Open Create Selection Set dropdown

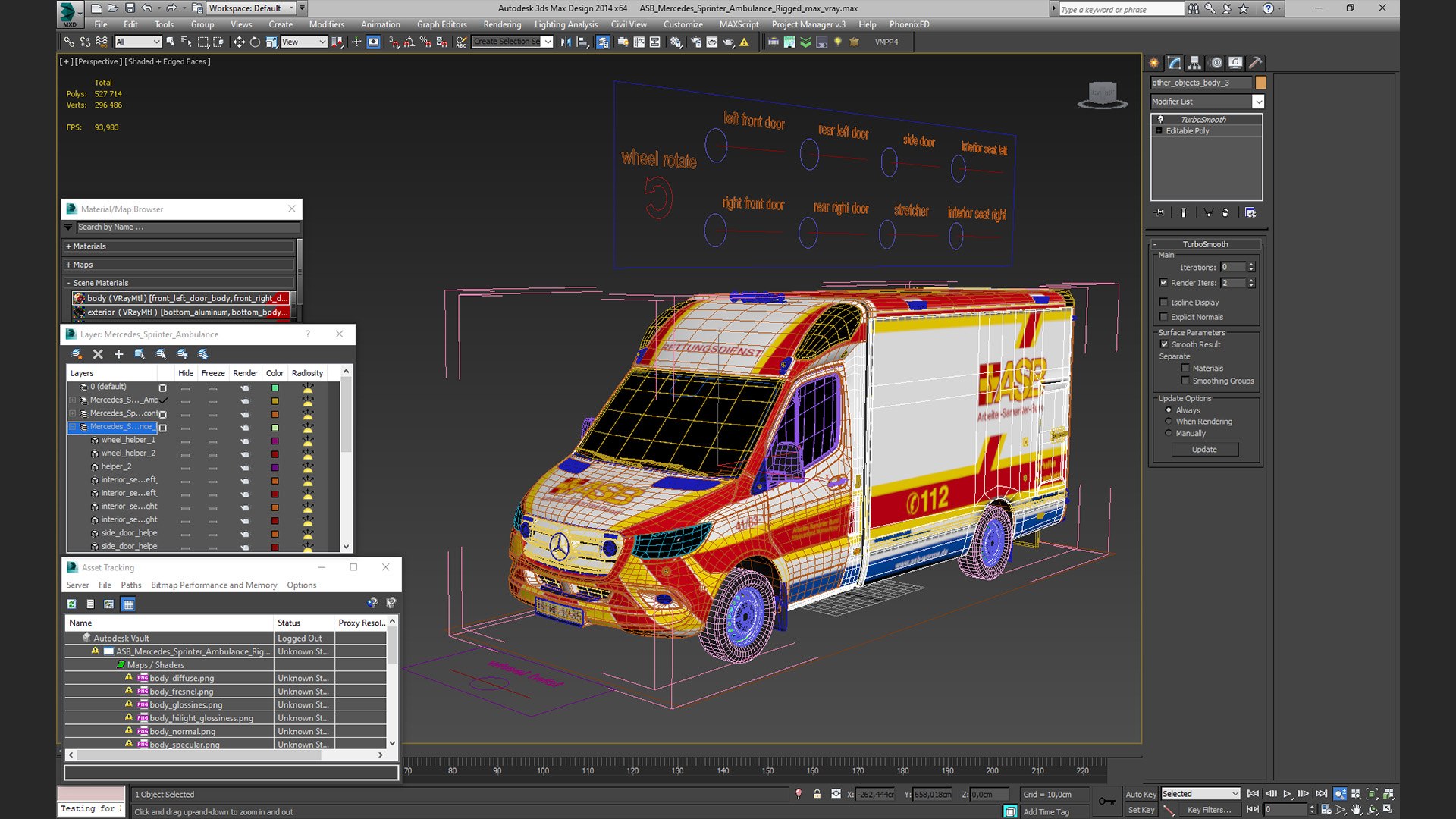[x=512, y=42]
